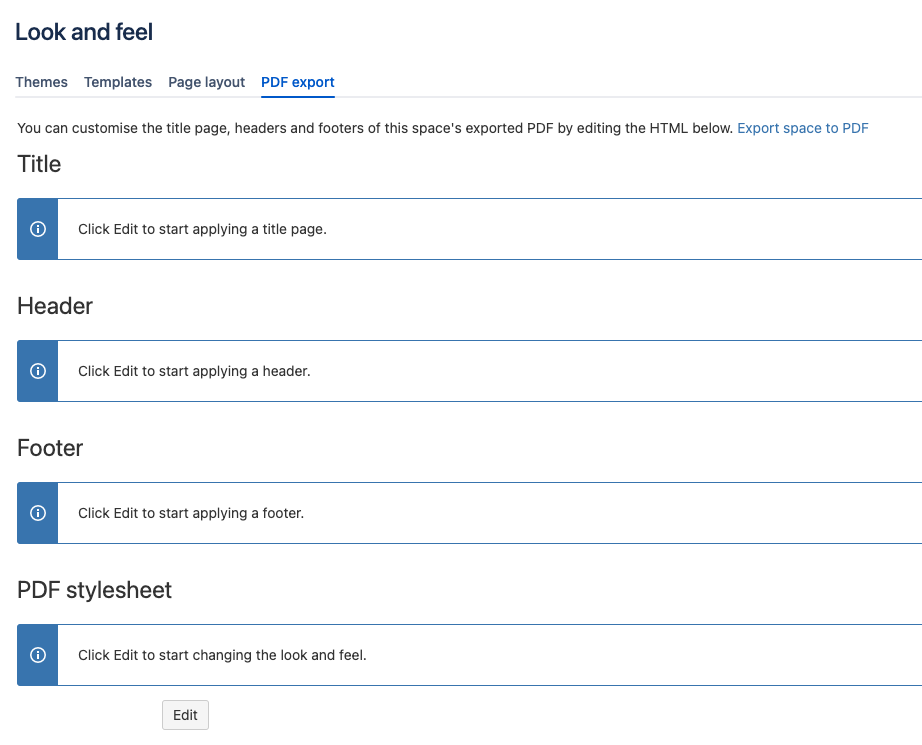Switch to the Themes tab

click(41, 82)
